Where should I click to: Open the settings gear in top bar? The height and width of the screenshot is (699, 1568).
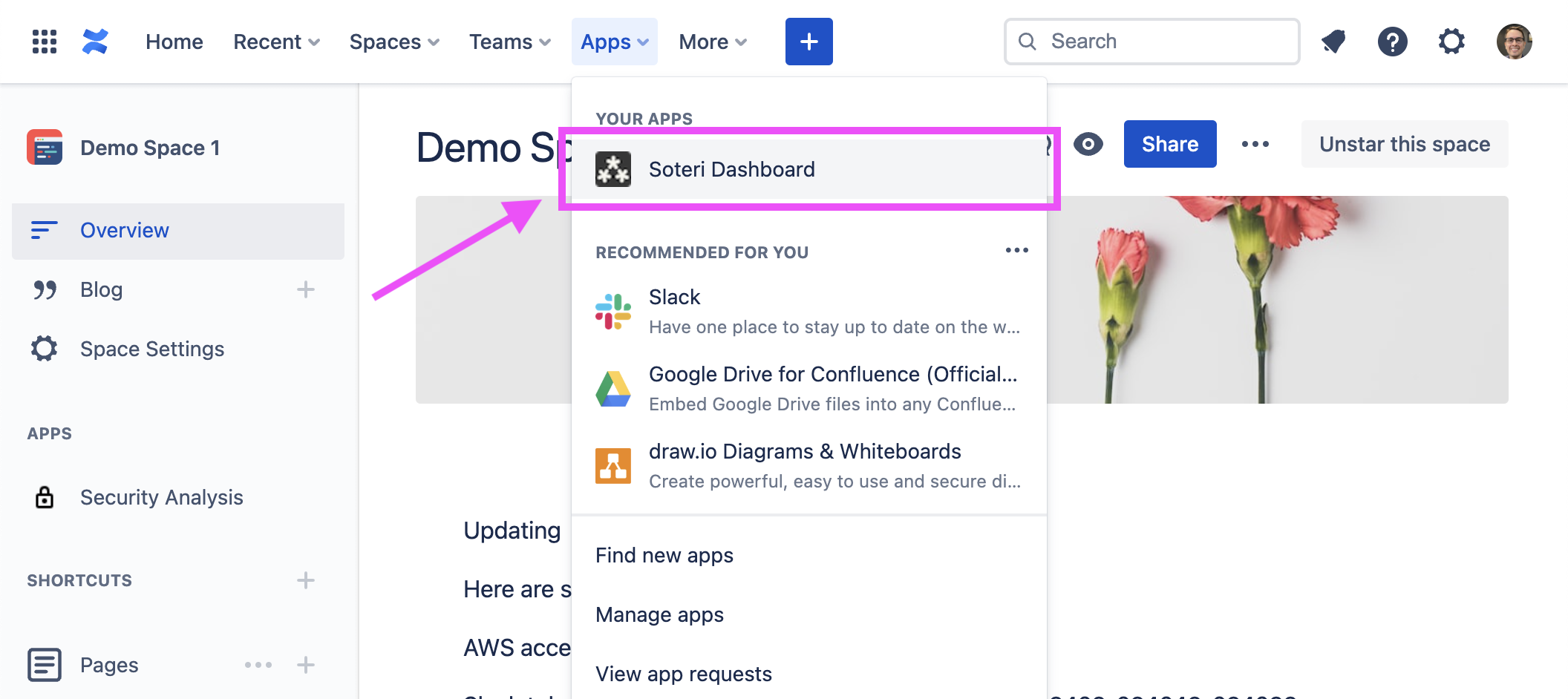1451,42
